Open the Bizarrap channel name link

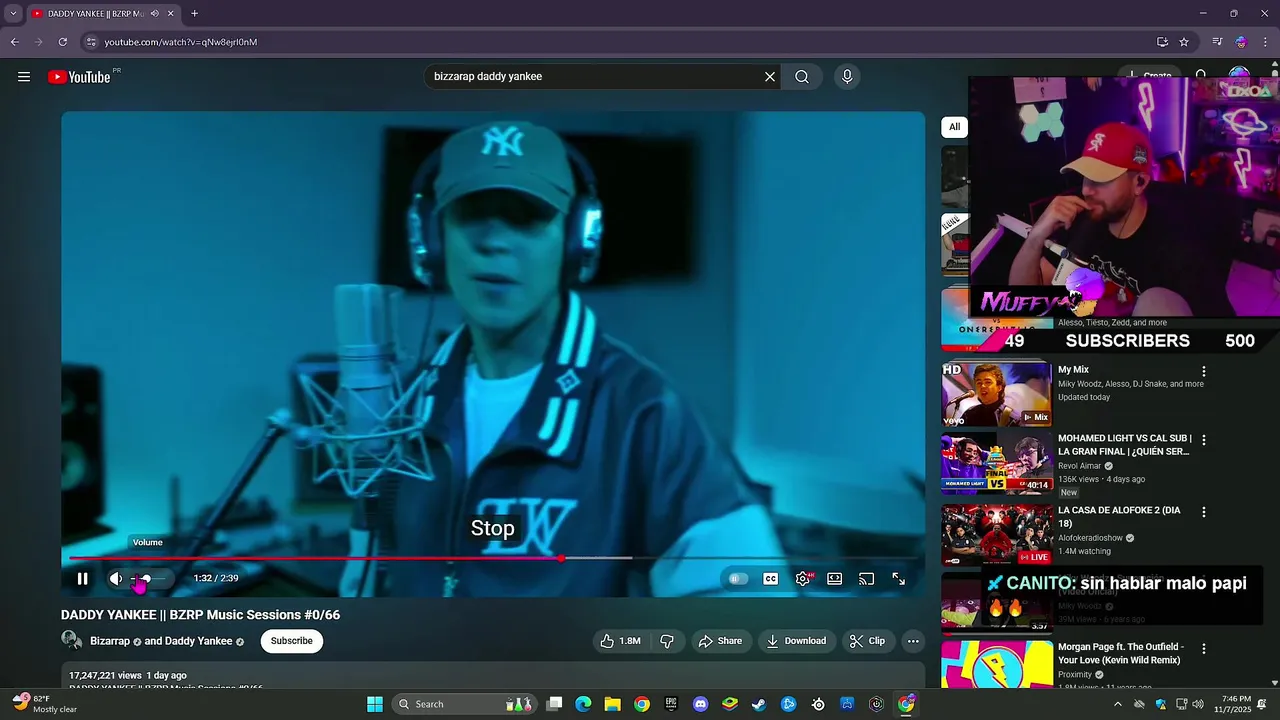tap(110, 641)
